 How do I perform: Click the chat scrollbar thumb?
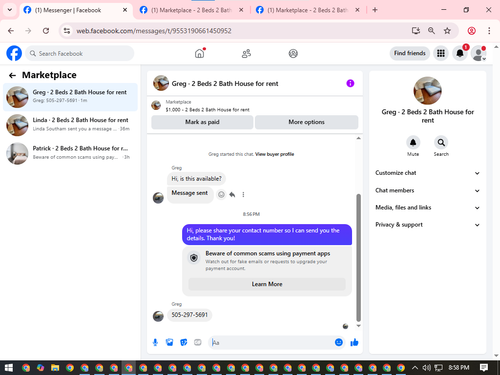[359, 257]
